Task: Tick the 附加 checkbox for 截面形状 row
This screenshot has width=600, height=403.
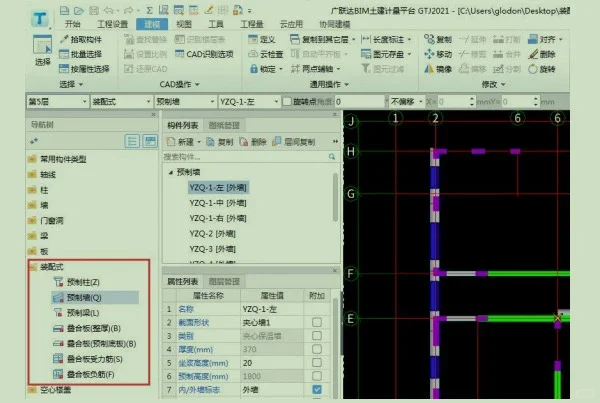Action: click(316, 322)
